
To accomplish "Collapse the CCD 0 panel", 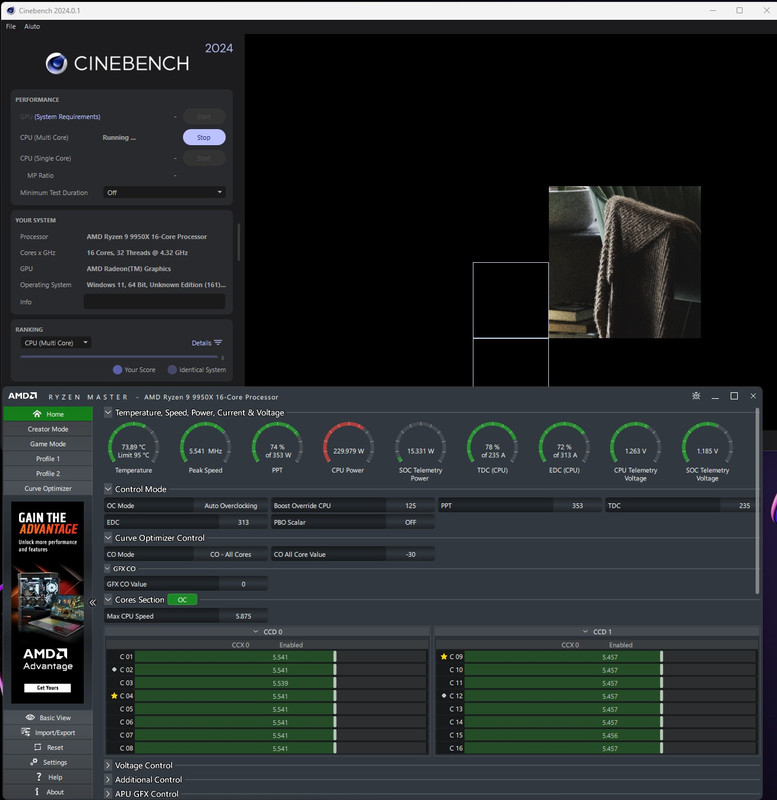I will (256, 632).
